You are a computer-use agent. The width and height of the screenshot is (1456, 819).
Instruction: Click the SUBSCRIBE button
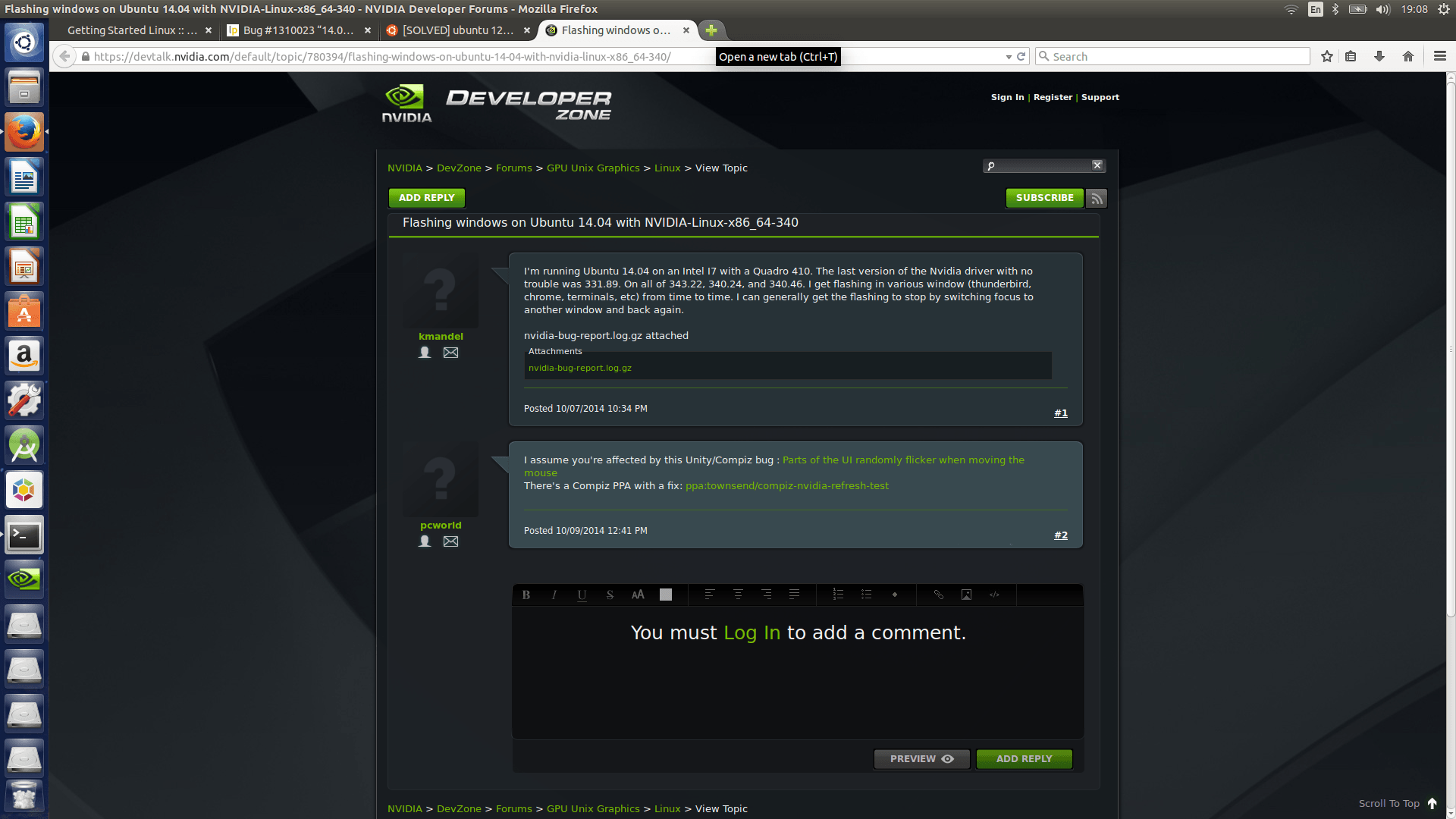[x=1044, y=197]
